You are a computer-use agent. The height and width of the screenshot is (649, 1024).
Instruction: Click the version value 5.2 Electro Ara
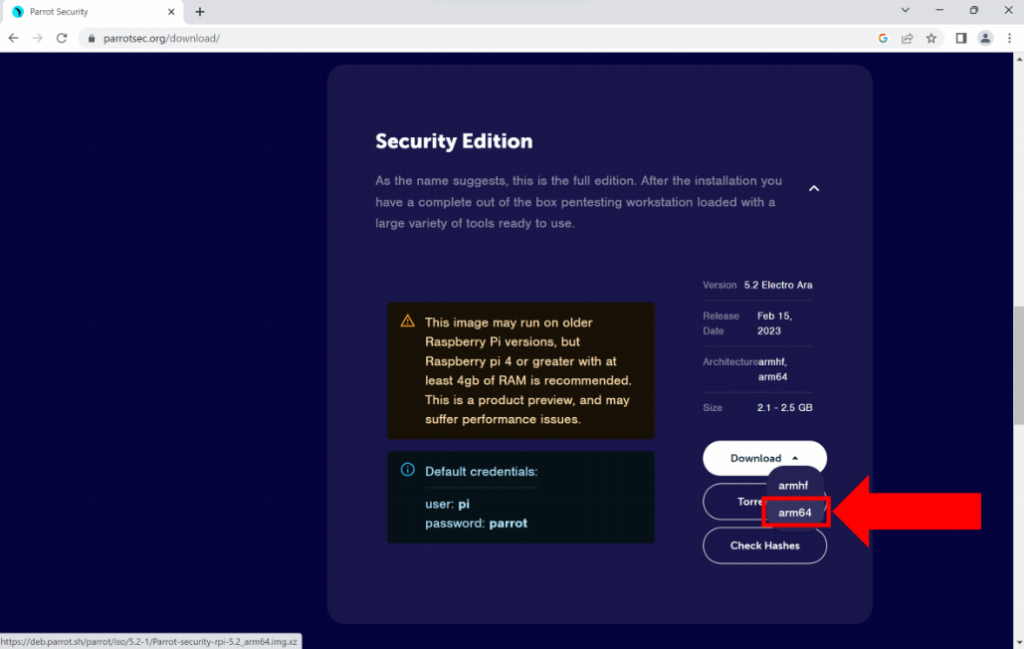coord(778,285)
